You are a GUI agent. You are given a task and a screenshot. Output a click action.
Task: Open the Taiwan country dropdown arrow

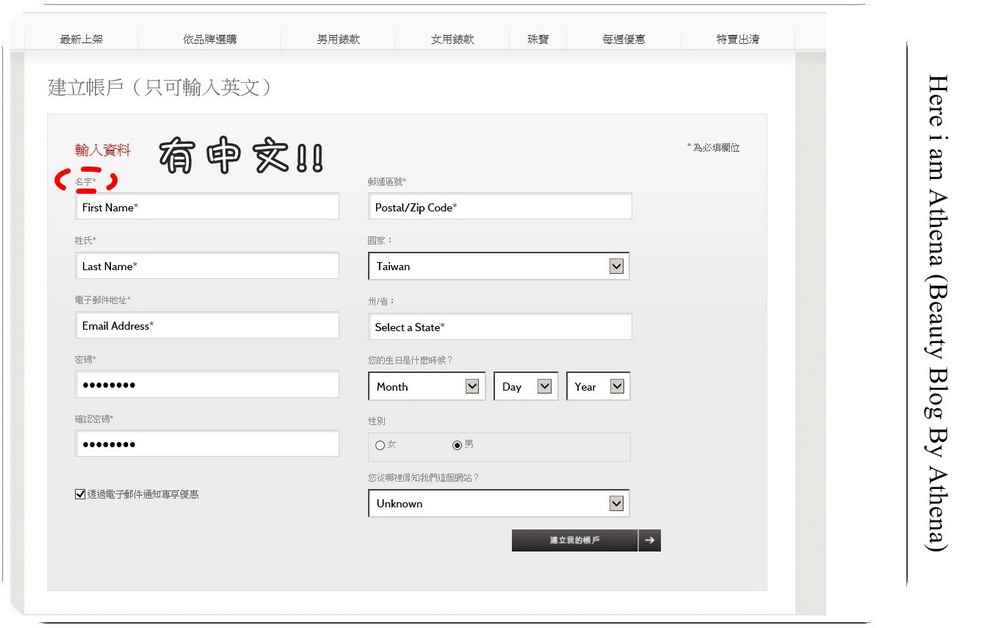pos(616,266)
